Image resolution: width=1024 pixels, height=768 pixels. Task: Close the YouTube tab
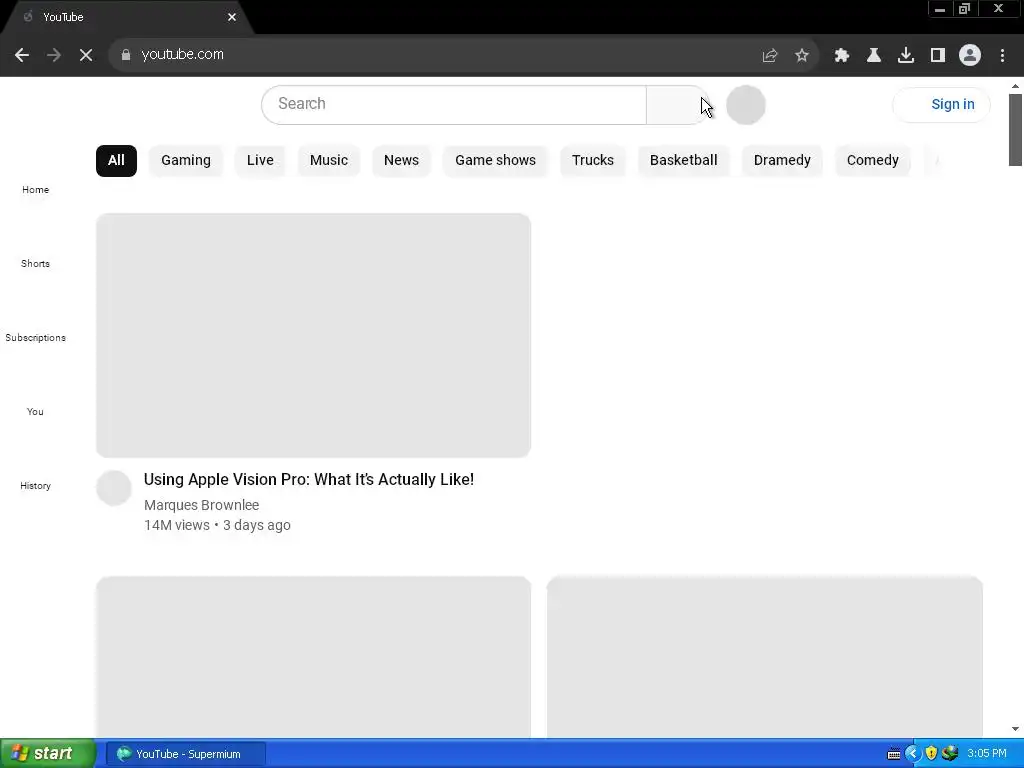click(232, 17)
